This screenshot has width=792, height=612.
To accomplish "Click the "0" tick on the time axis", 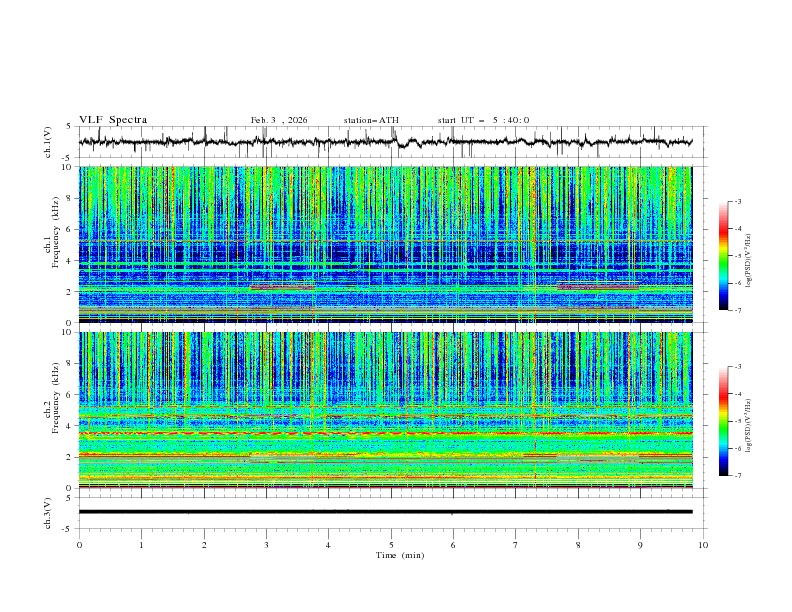I will [x=79, y=545].
